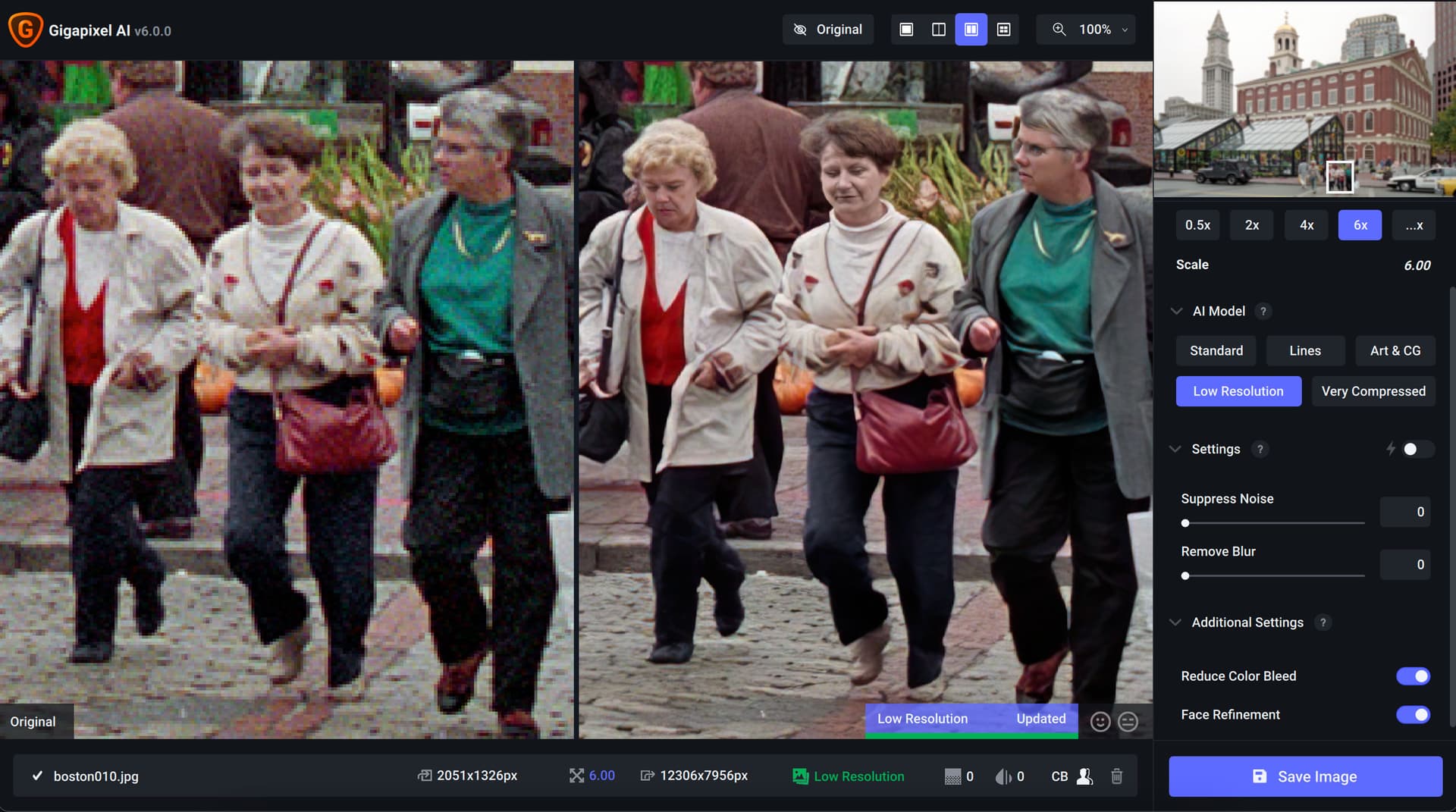The height and width of the screenshot is (812, 1456).
Task: Click the face refinement person icon in file row
Action: [1084, 776]
